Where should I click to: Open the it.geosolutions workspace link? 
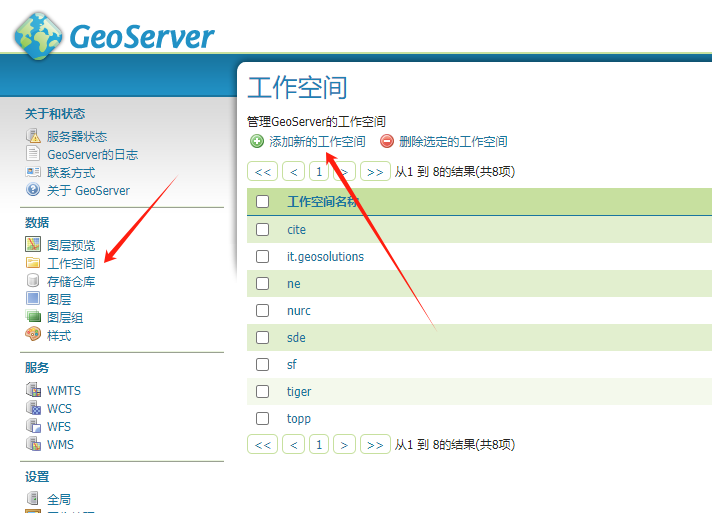pyautogui.click(x=325, y=257)
